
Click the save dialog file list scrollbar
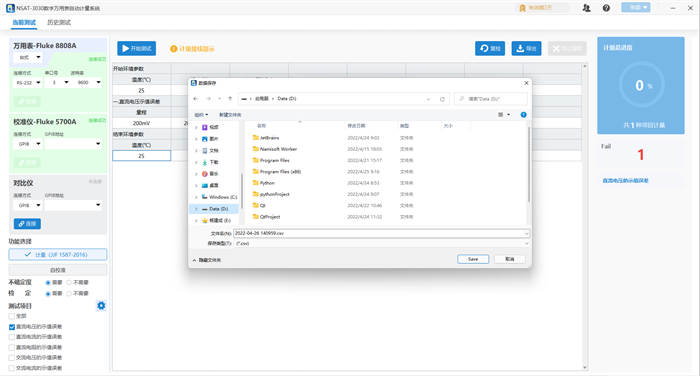tap(529, 165)
